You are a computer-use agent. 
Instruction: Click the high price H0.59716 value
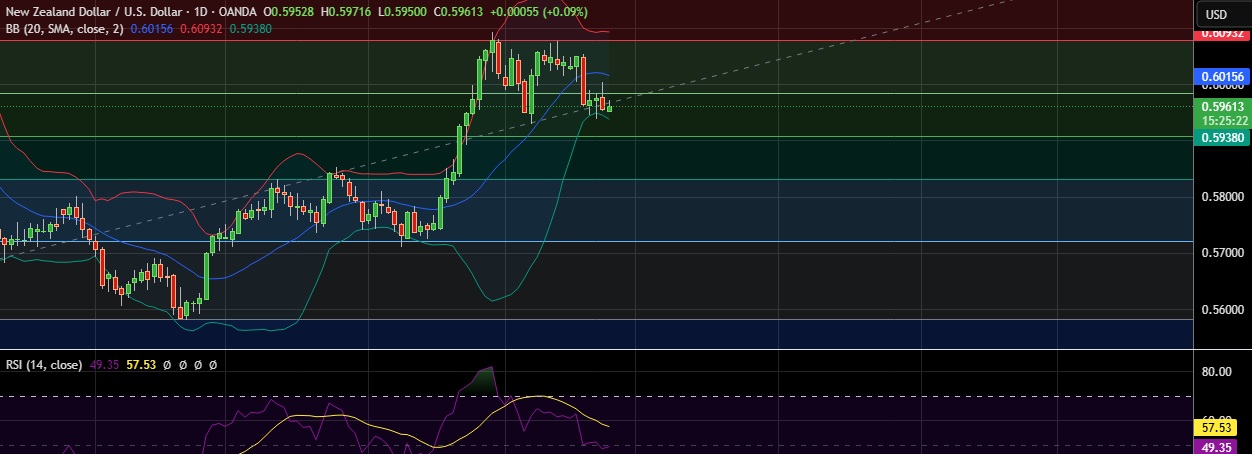pyautogui.click(x=347, y=11)
